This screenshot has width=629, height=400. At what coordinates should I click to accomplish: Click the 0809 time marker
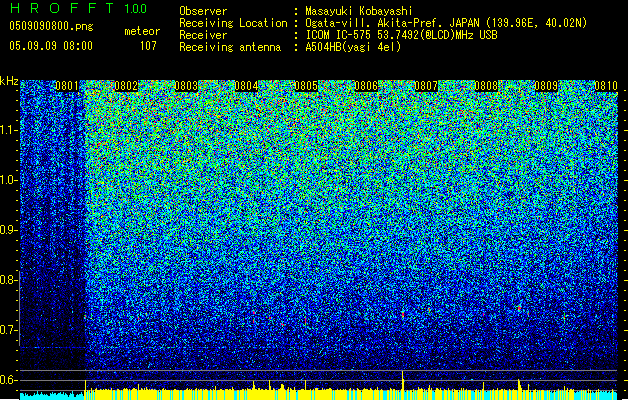pyautogui.click(x=546, y=86)
